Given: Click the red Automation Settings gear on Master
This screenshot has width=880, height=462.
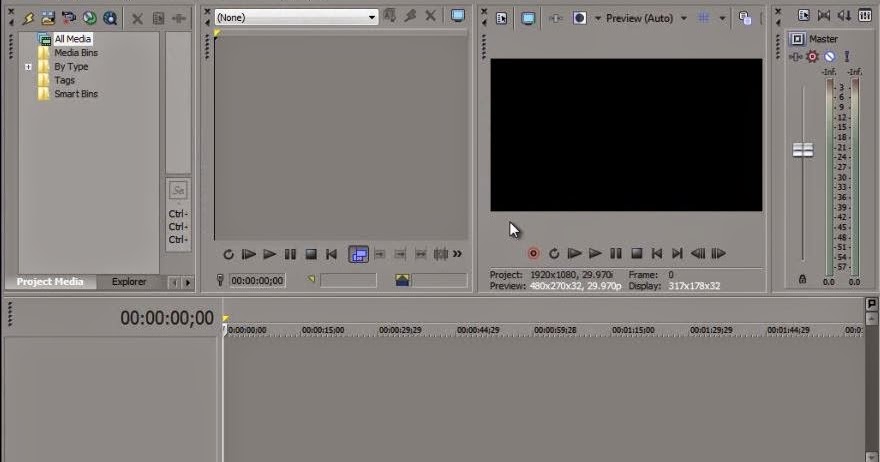Looking at the screenshot, I should pos(812,56).
